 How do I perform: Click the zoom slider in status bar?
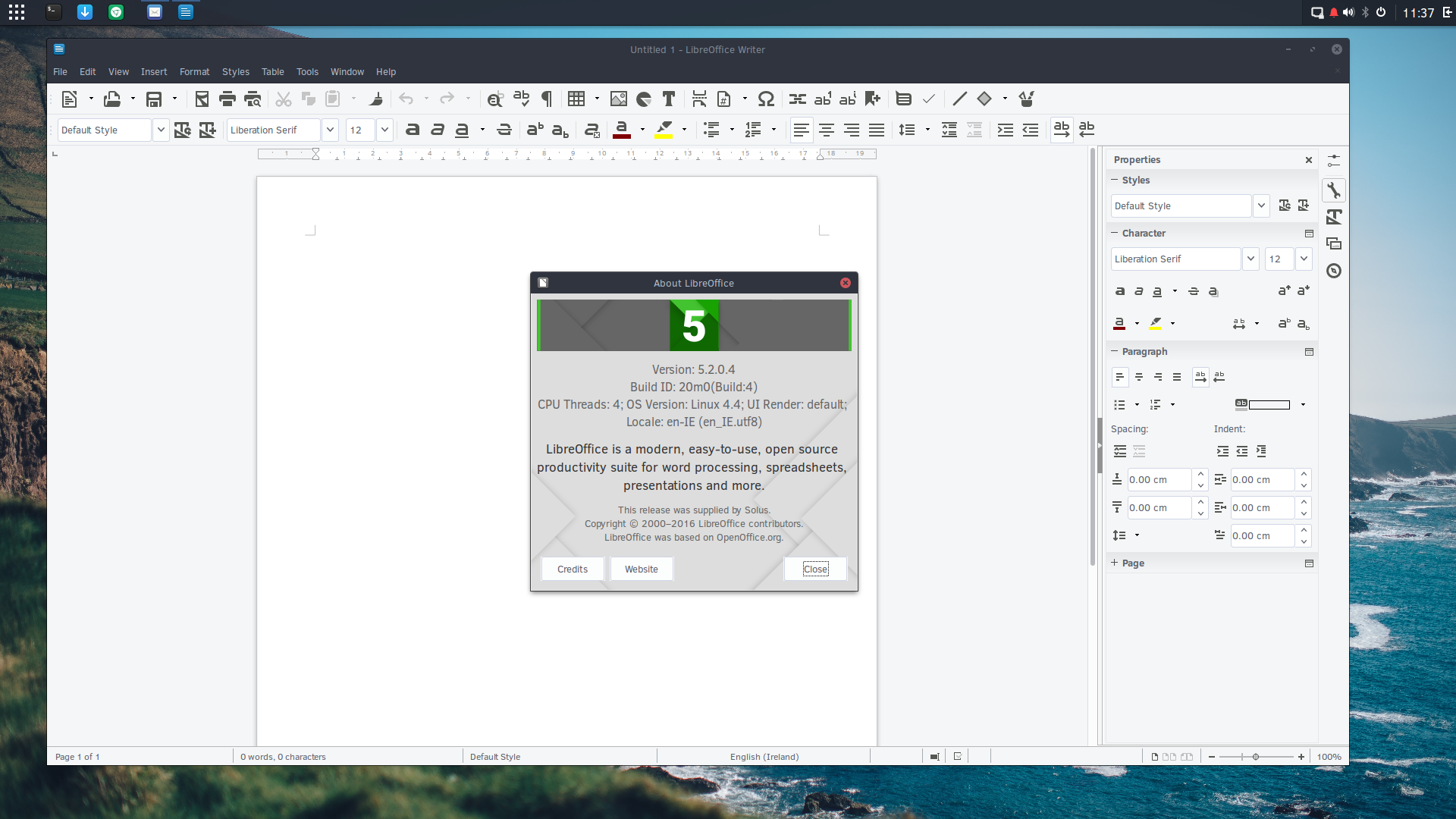(1256, 757)
